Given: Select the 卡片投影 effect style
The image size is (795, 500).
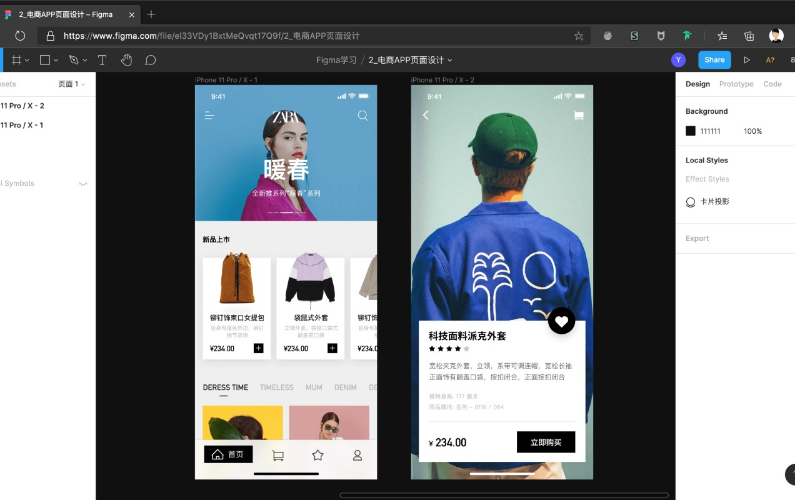Looking at the screenshot, I should pyautogui.click(x=715, y=202).
